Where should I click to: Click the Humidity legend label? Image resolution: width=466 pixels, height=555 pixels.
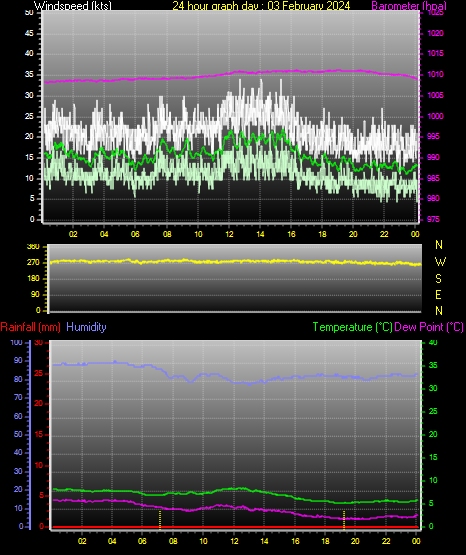tap(86, 327)
